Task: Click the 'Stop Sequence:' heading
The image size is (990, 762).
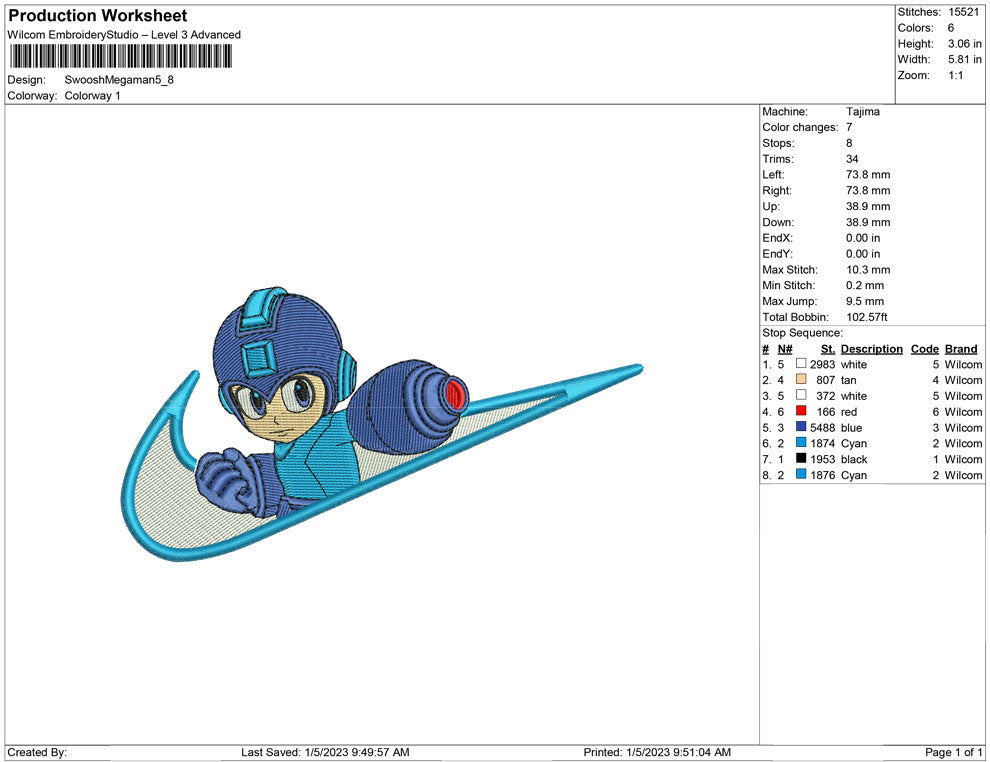Action: click(802, 333)
